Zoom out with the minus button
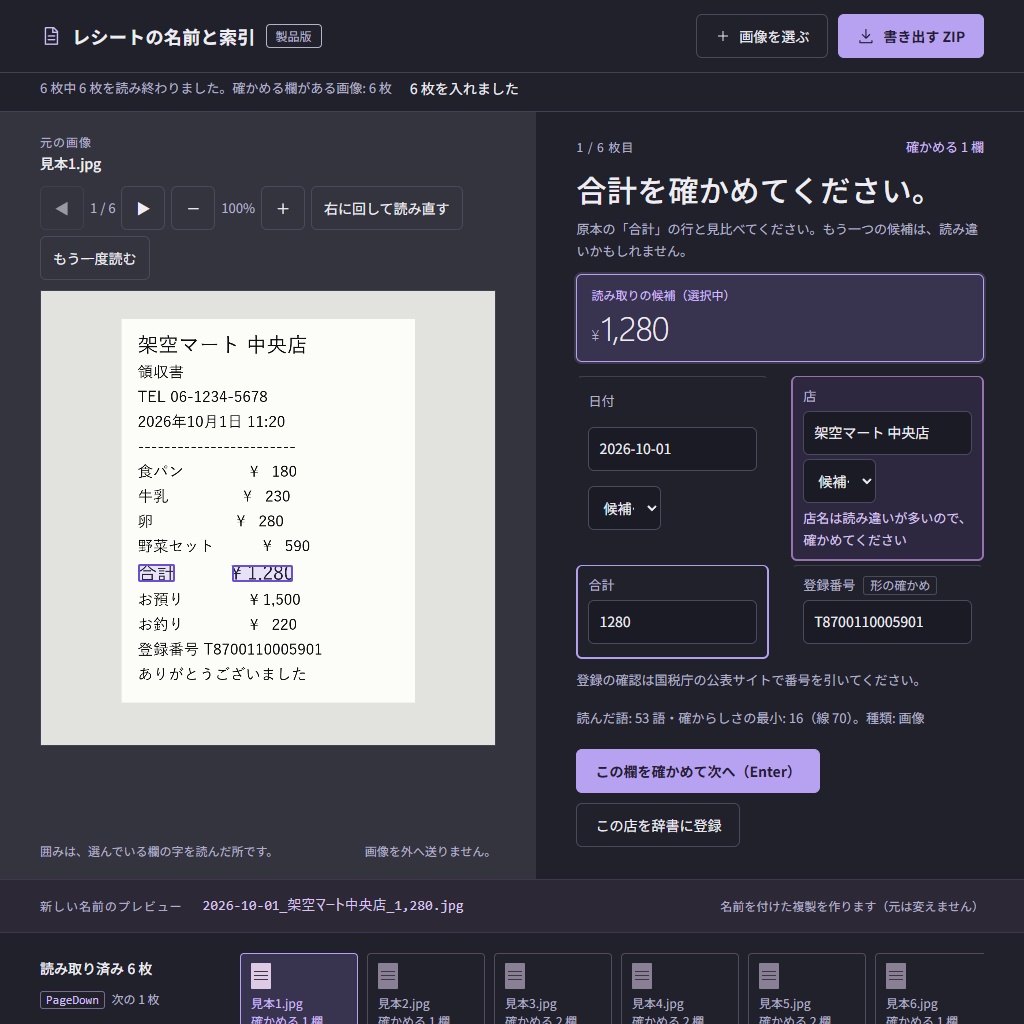The image size is (1024, 1024). point(193,208)
